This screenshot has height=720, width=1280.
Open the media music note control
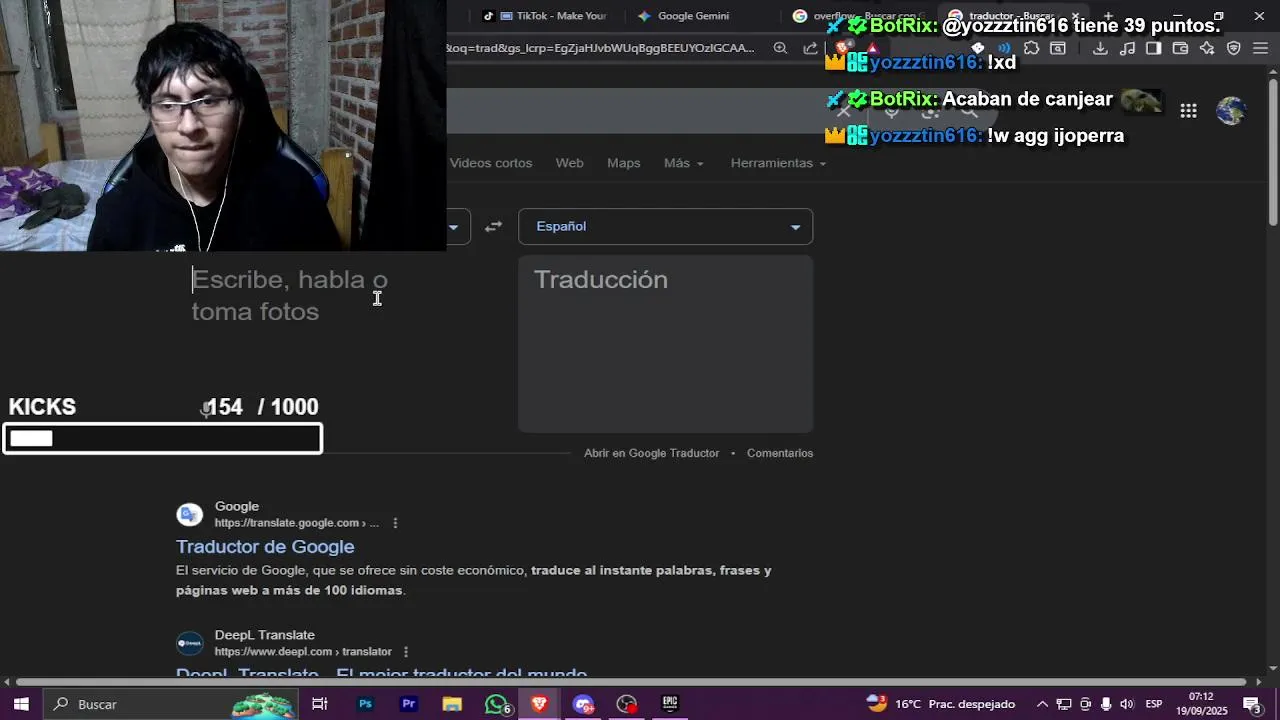coord(1127,48)
